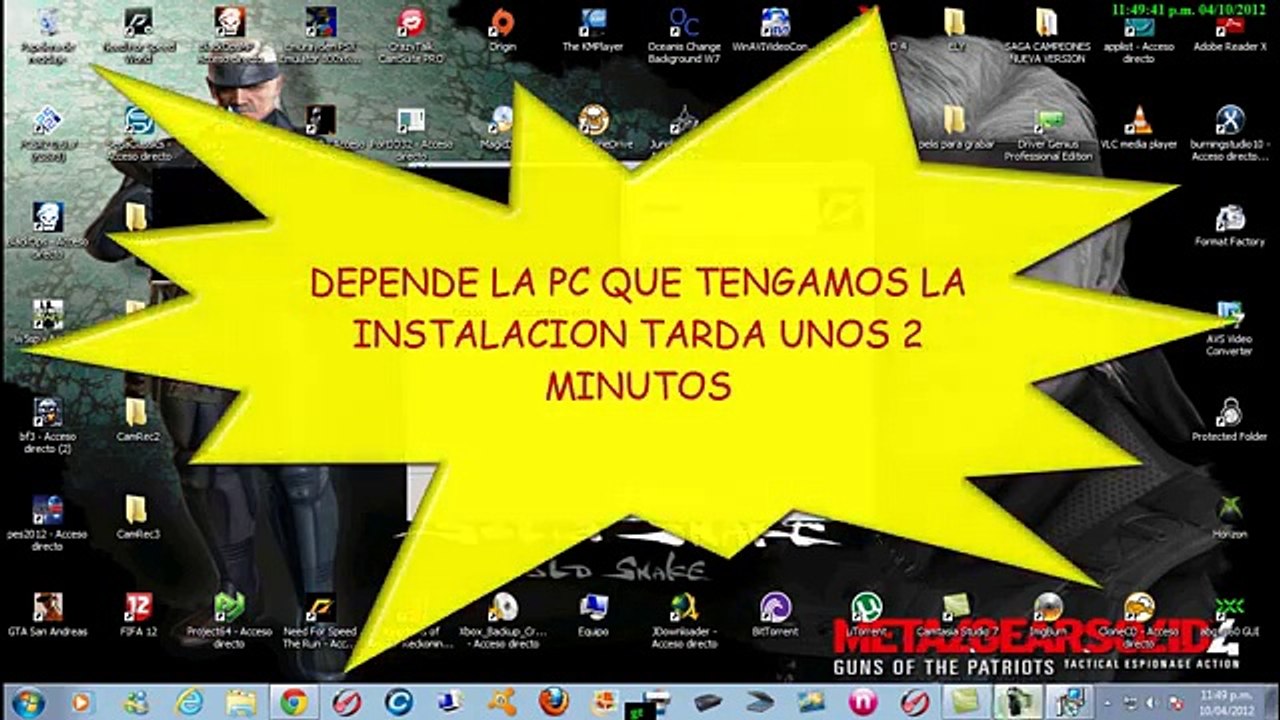Select the ImgBurn desktop icon
The height and width of the screenshot is (720, 1280).
[x=1048, y=615]
